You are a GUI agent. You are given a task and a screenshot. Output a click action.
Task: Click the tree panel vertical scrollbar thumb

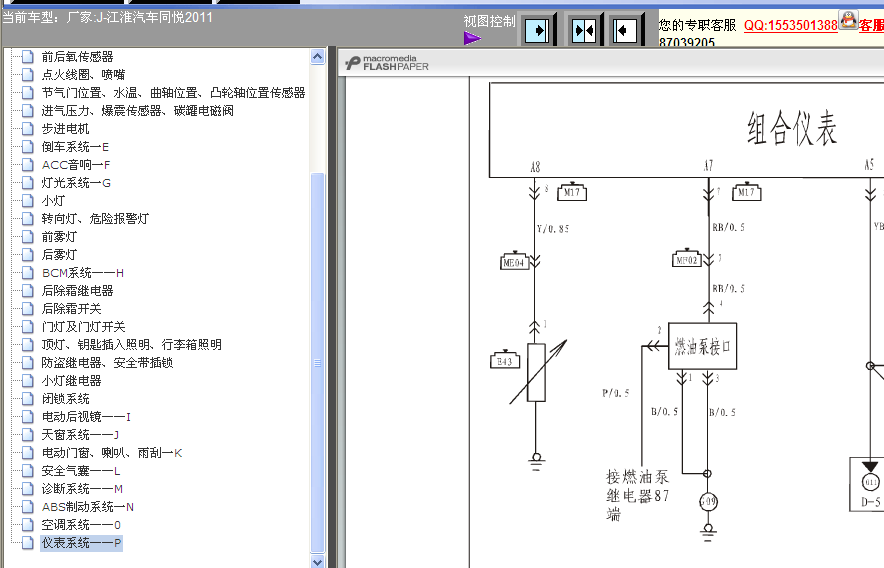(318, 360)
